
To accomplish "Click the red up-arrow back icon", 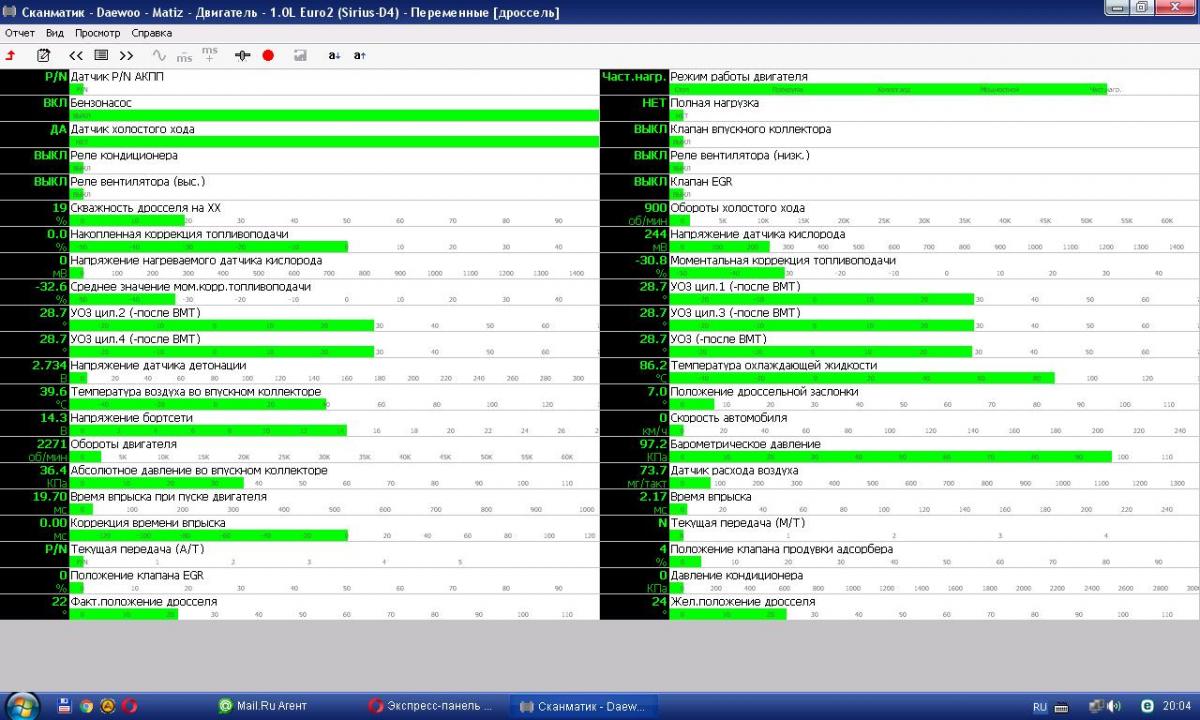I will tap(10, 55).
